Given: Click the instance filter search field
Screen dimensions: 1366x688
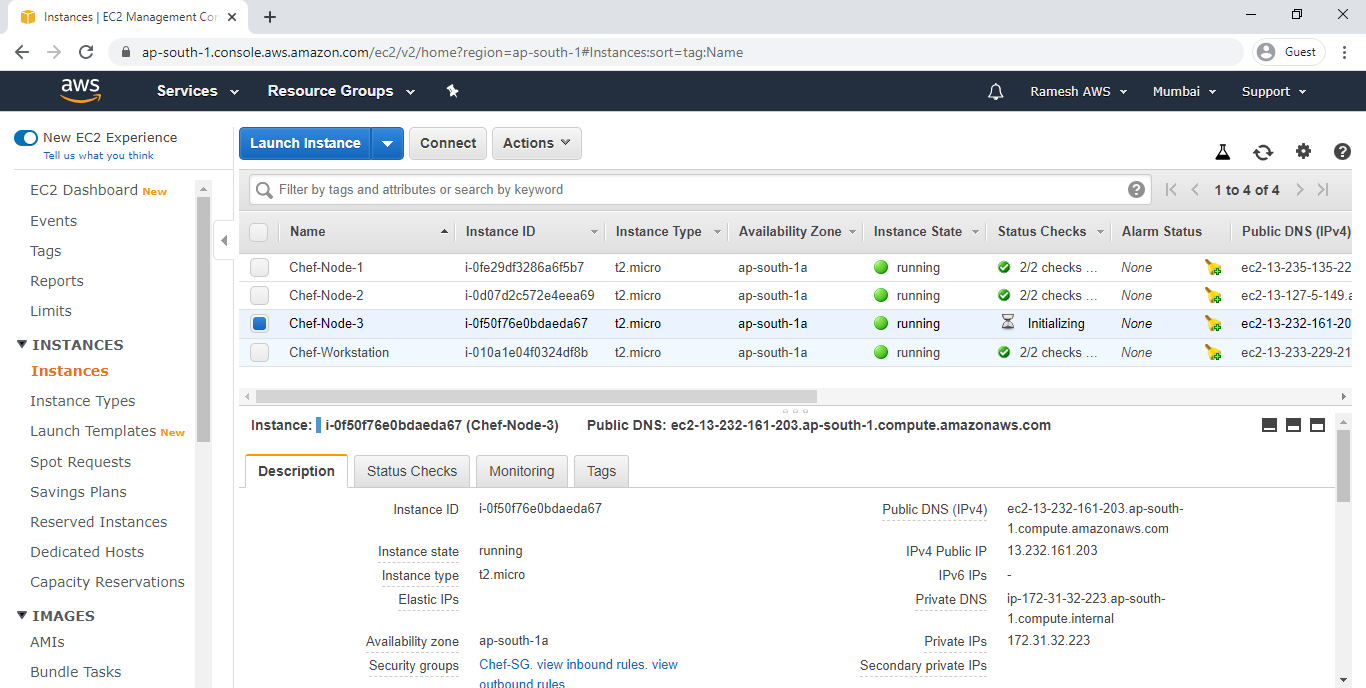Looking at the screenshot, I should coord(698,190).
